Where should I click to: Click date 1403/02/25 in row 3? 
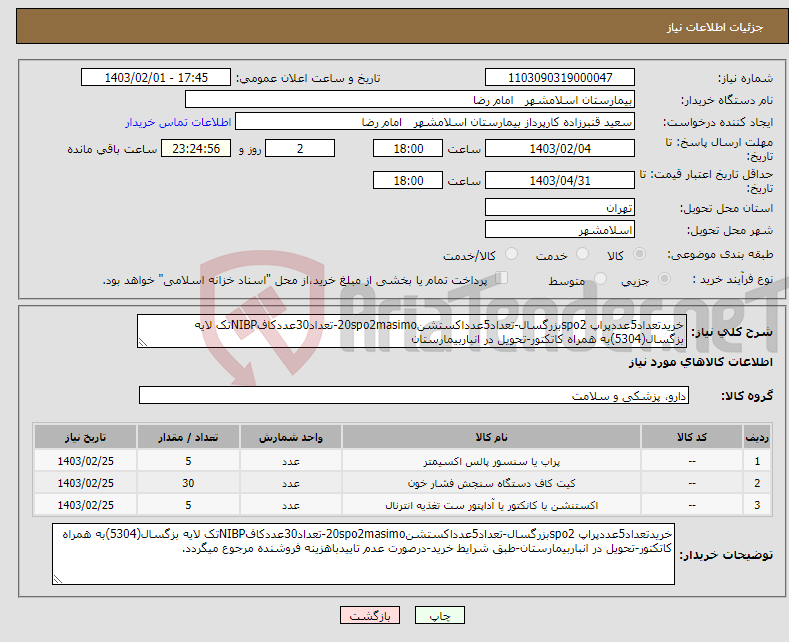click(x=86, y=505)
